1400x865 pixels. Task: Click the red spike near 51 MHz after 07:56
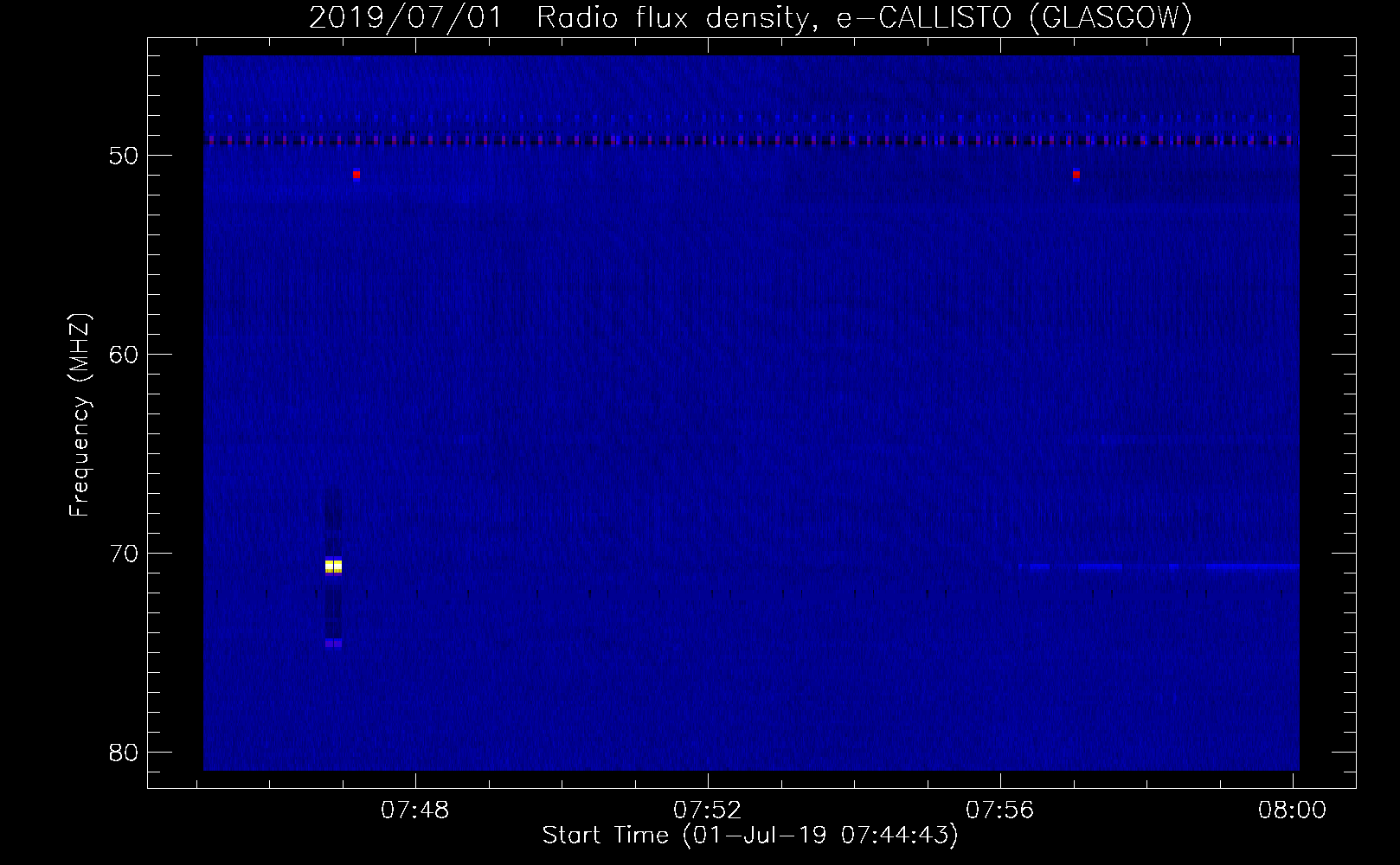pyautogui.click(x=1076, y=175)
